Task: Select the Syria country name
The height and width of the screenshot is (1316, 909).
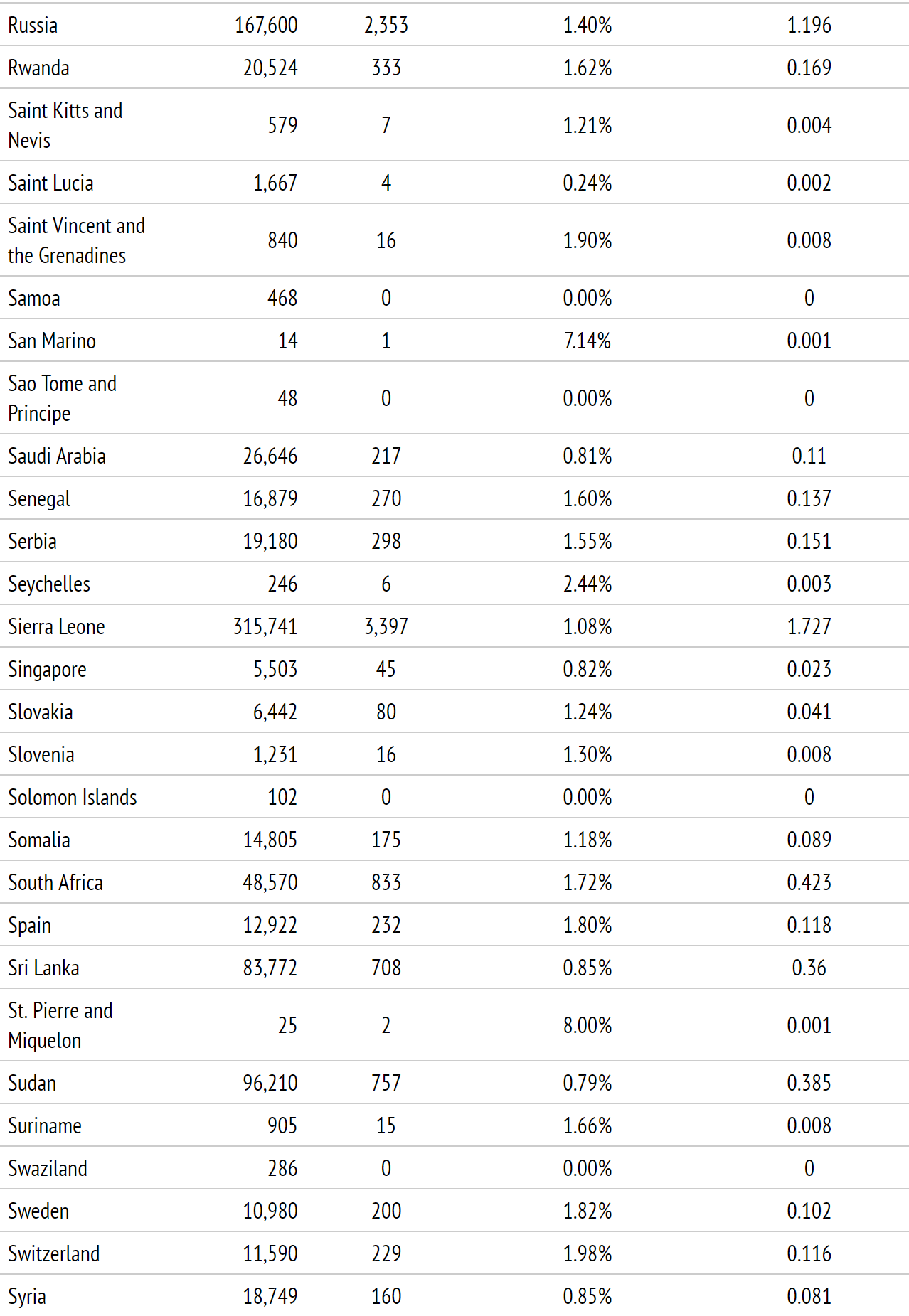Action: tap(27, 1297)
